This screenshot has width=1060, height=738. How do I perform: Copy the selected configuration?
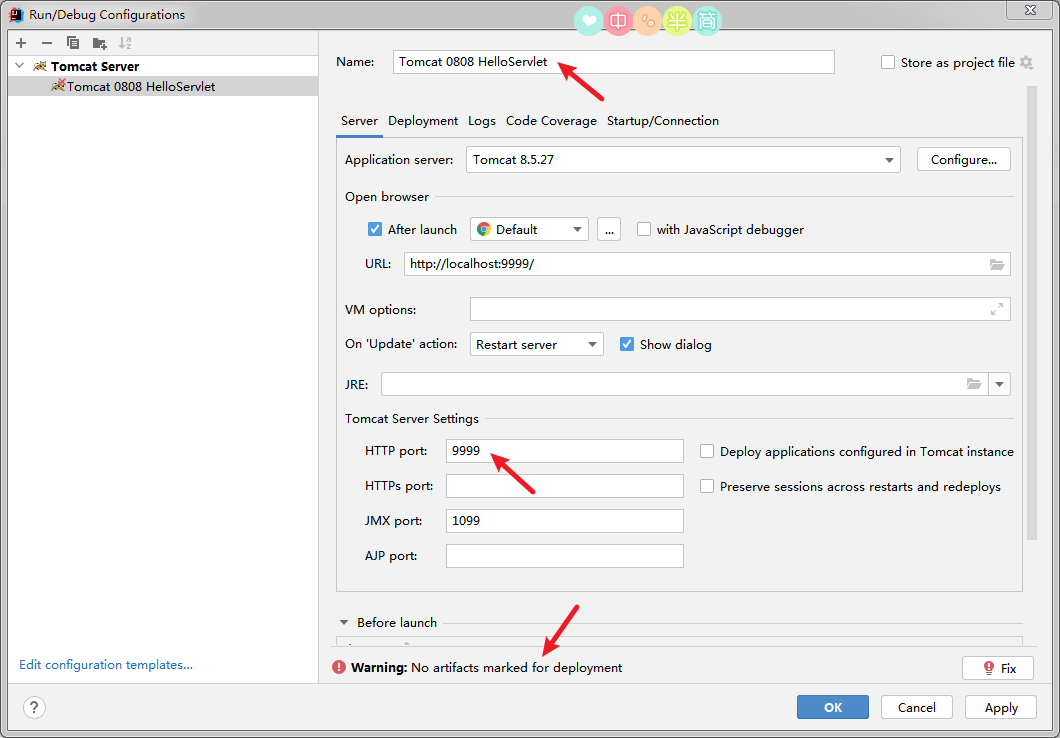click(73, 43)
